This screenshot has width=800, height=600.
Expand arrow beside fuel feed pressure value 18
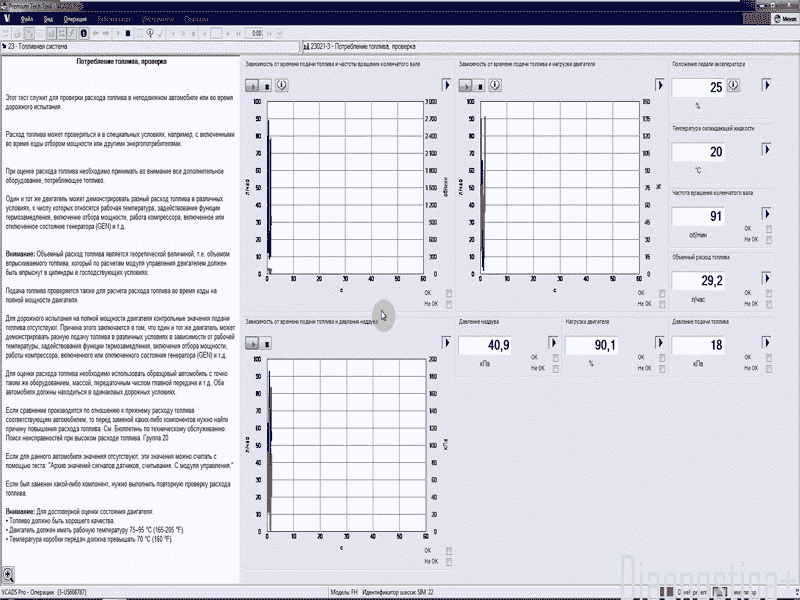767,341
